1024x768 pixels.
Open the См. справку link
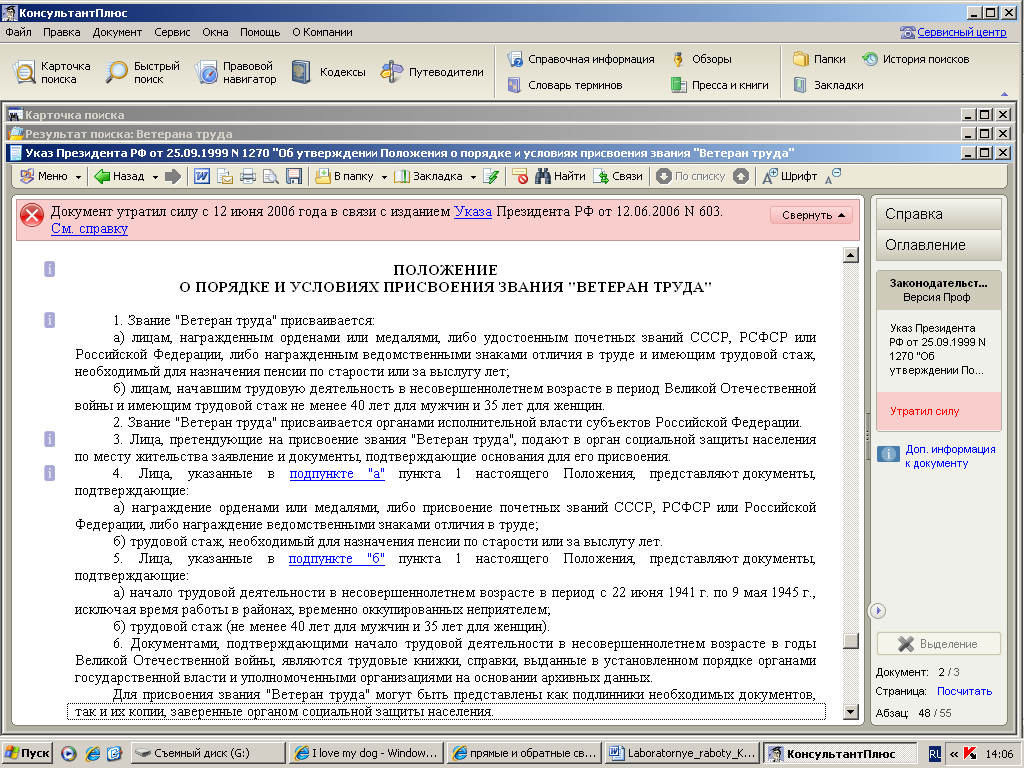89,229
